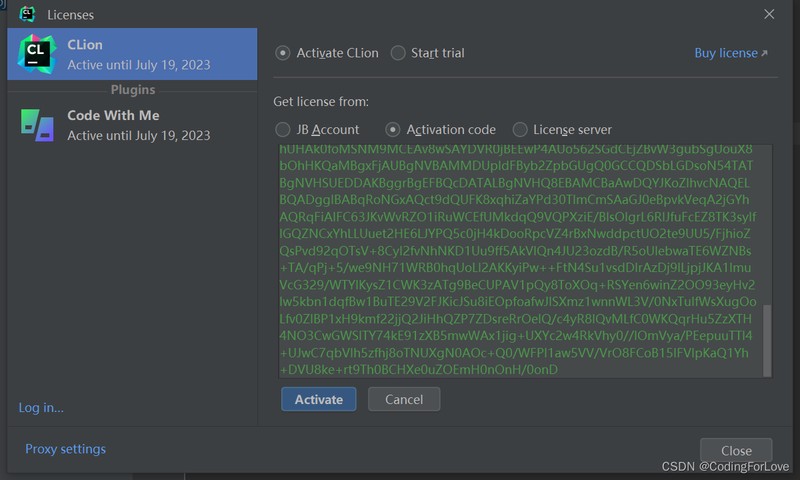Screen dimensions: 800x480
Task: Click the external arrow beside Buy license
Action: [x=765, y=54]
